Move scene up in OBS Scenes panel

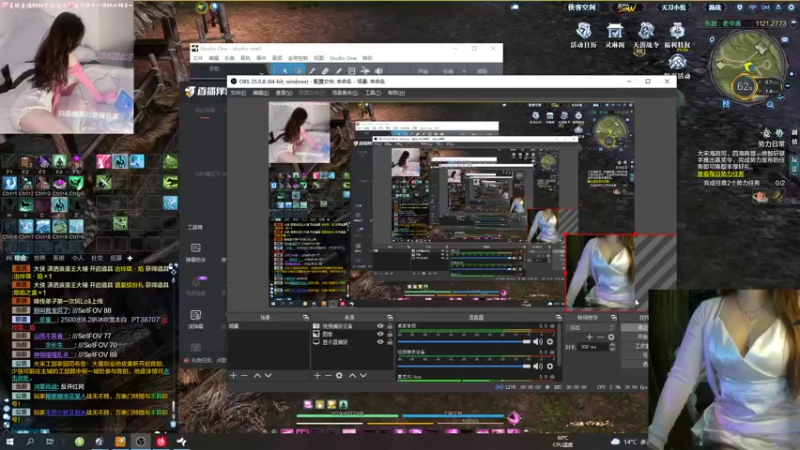[x=257, y=376]
